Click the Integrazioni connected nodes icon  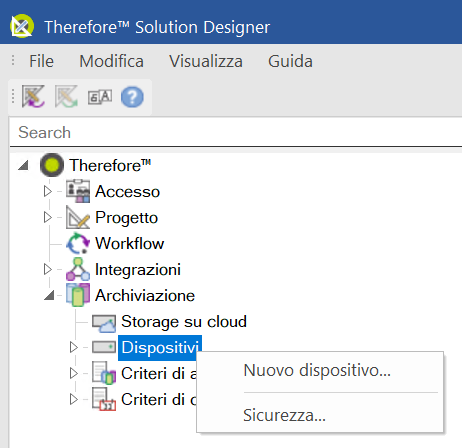tap(78, 269)
